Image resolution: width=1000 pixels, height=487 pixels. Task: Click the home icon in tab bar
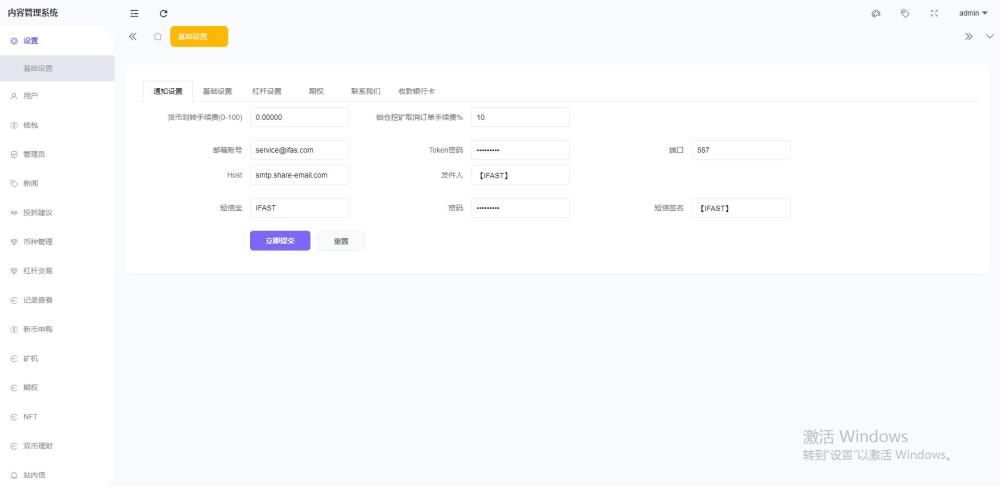(x=157, y=36)
